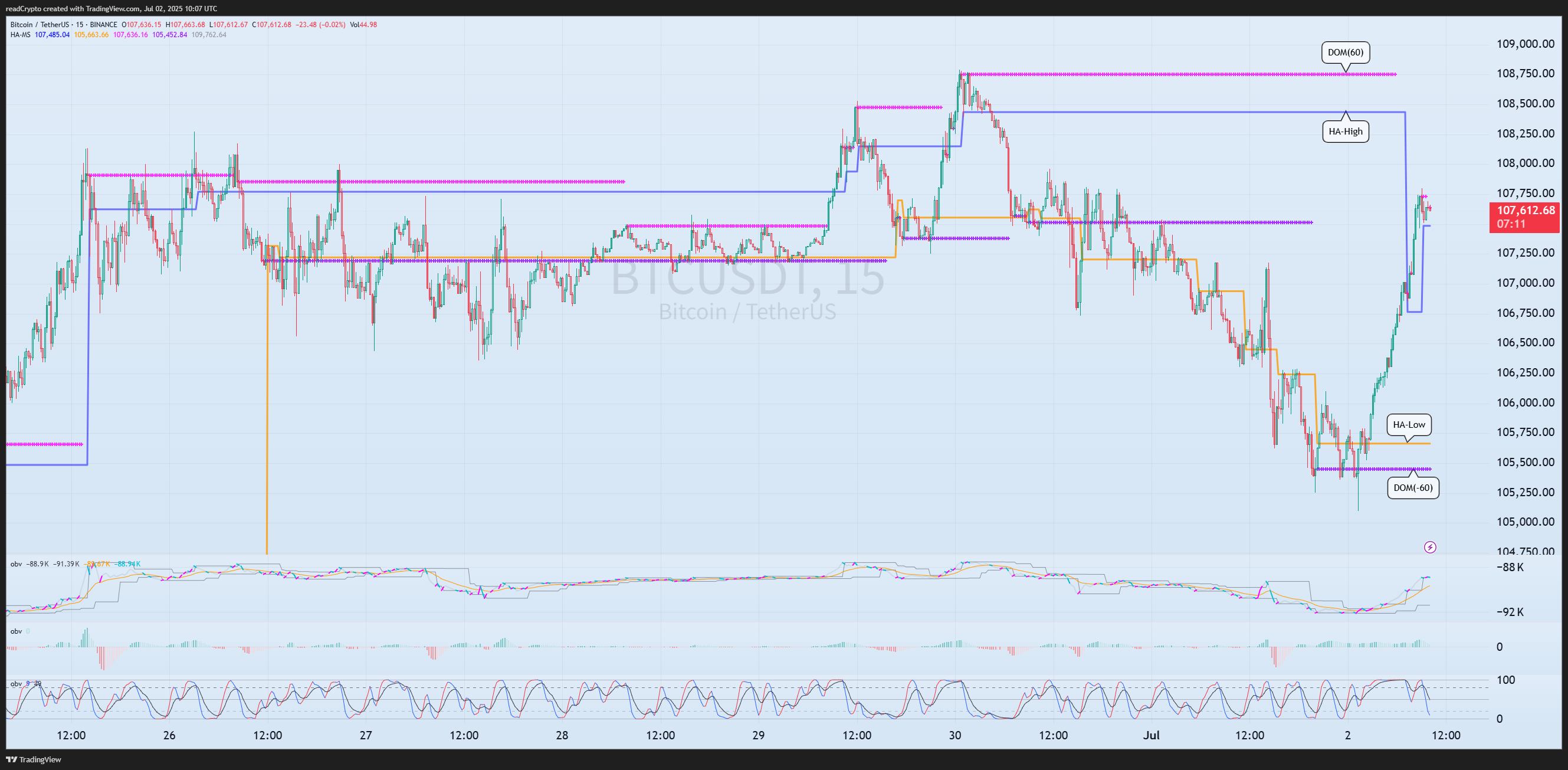1568x770 pixels.
Task: Click the 108,000.00 price axis label
Action: [1526, 163]
